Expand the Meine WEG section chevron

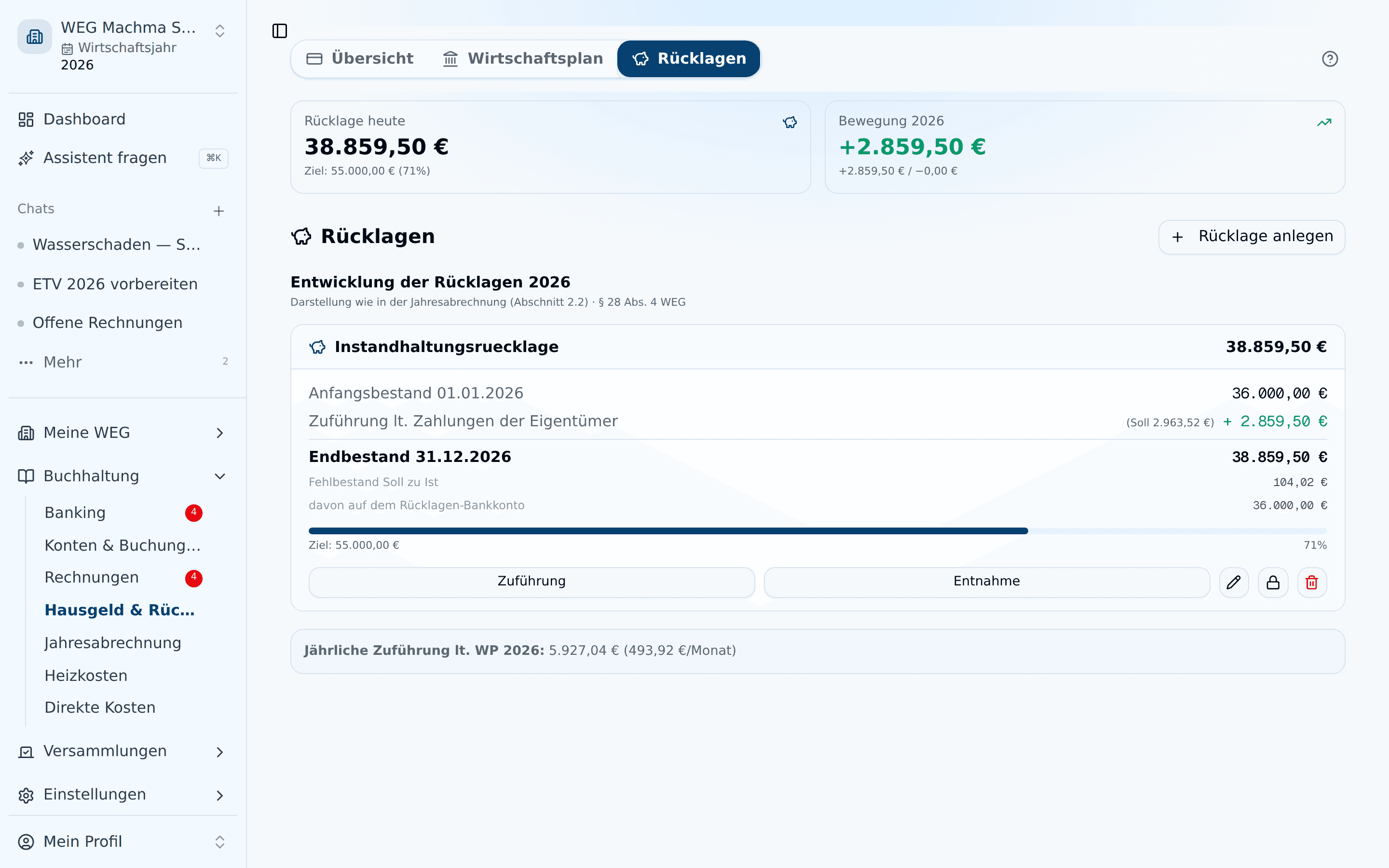[x=220, y=433]
